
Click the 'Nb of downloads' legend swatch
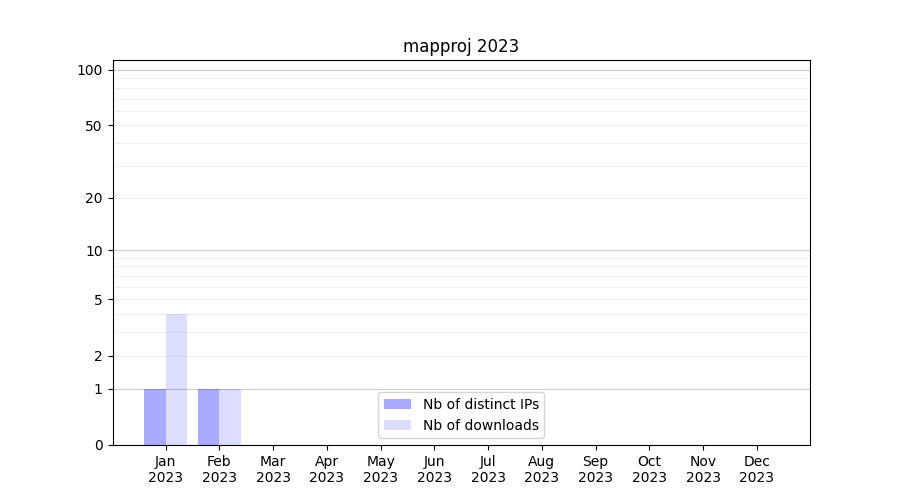(397, 425)
